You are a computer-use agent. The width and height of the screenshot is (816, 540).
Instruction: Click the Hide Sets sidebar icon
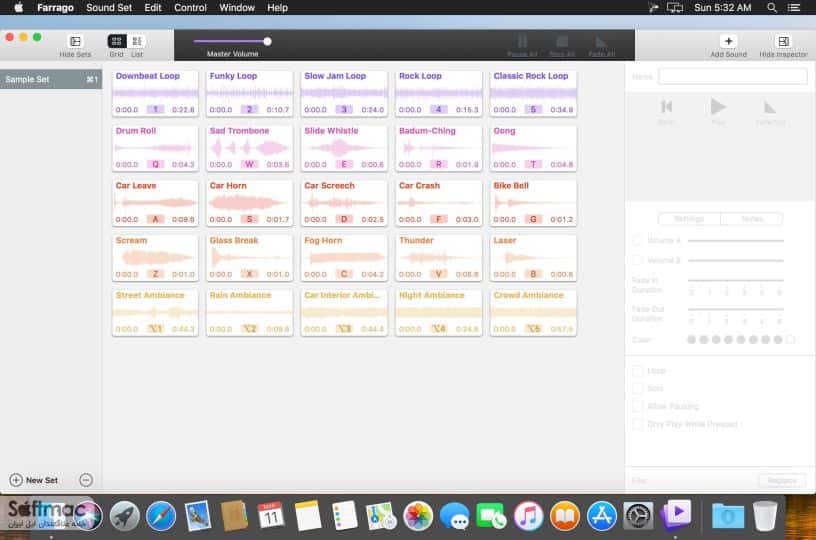pos(75,41)
